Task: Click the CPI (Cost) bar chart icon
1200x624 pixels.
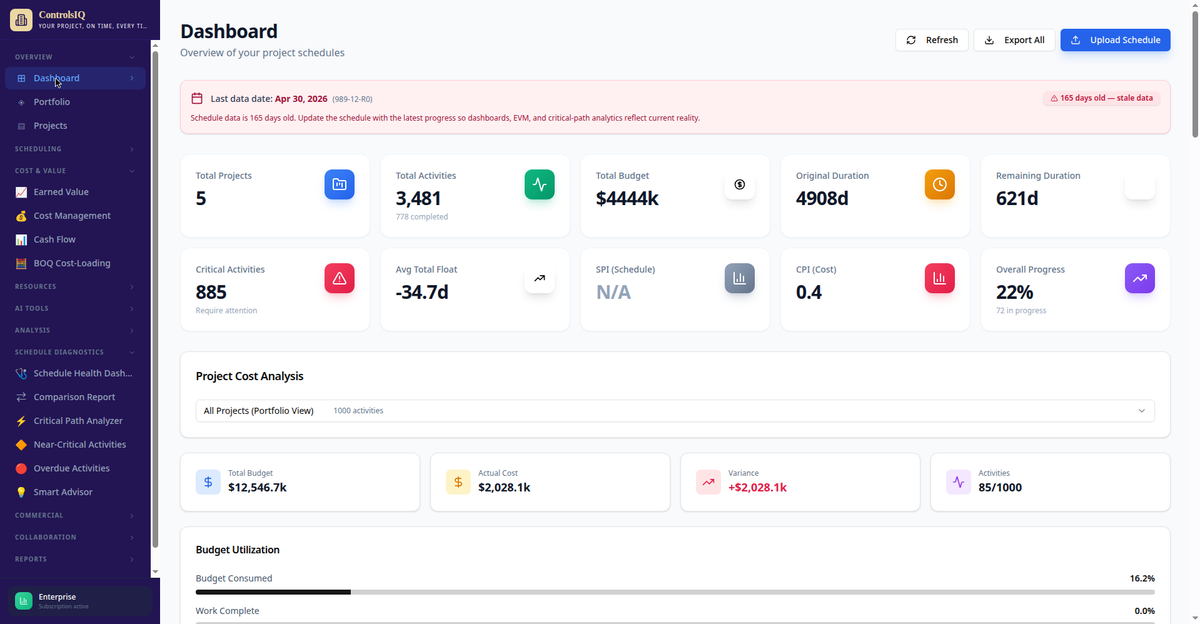Action: click(x=939, y=278)
